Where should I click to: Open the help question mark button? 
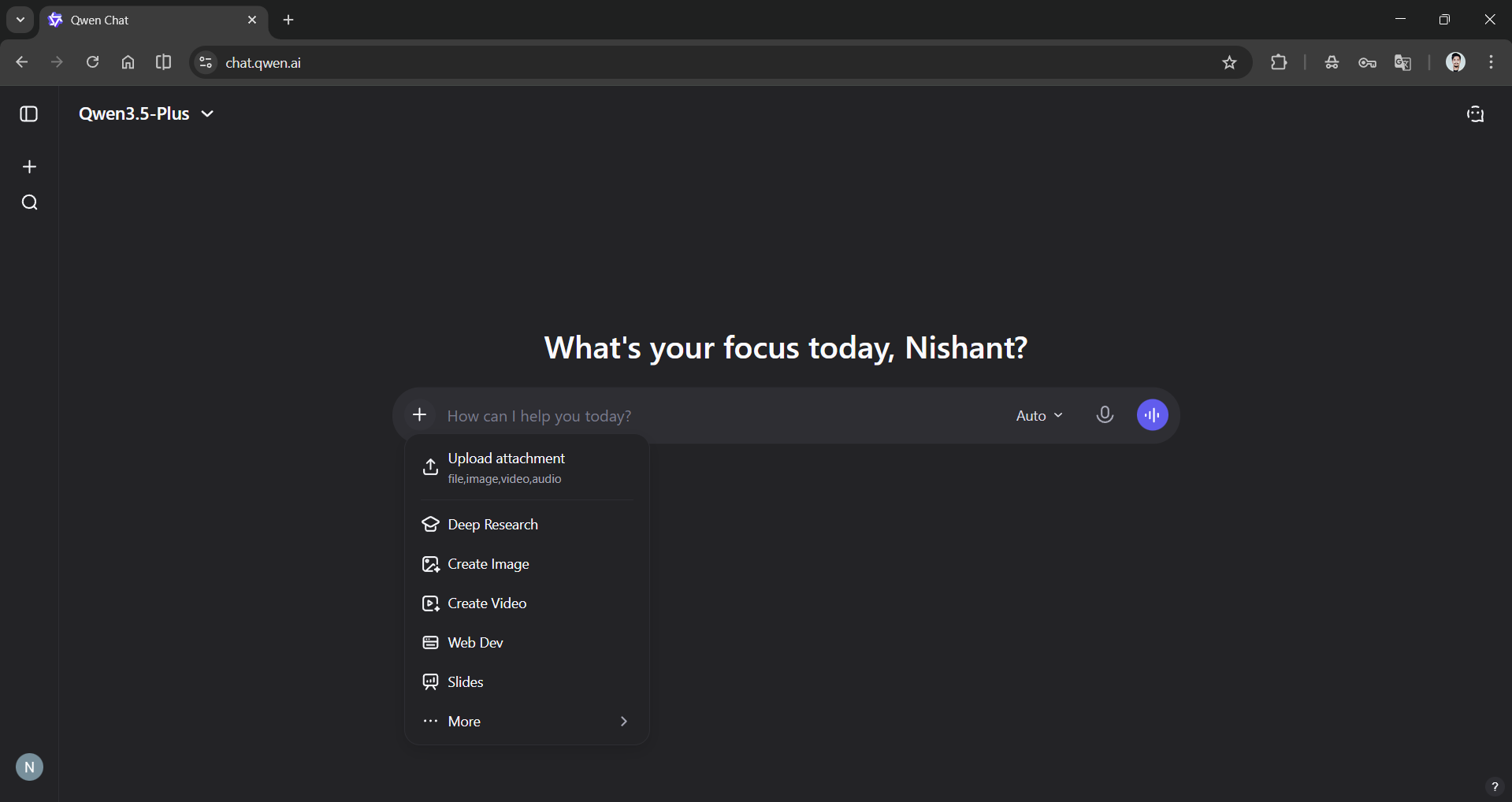pos(1493,786)
